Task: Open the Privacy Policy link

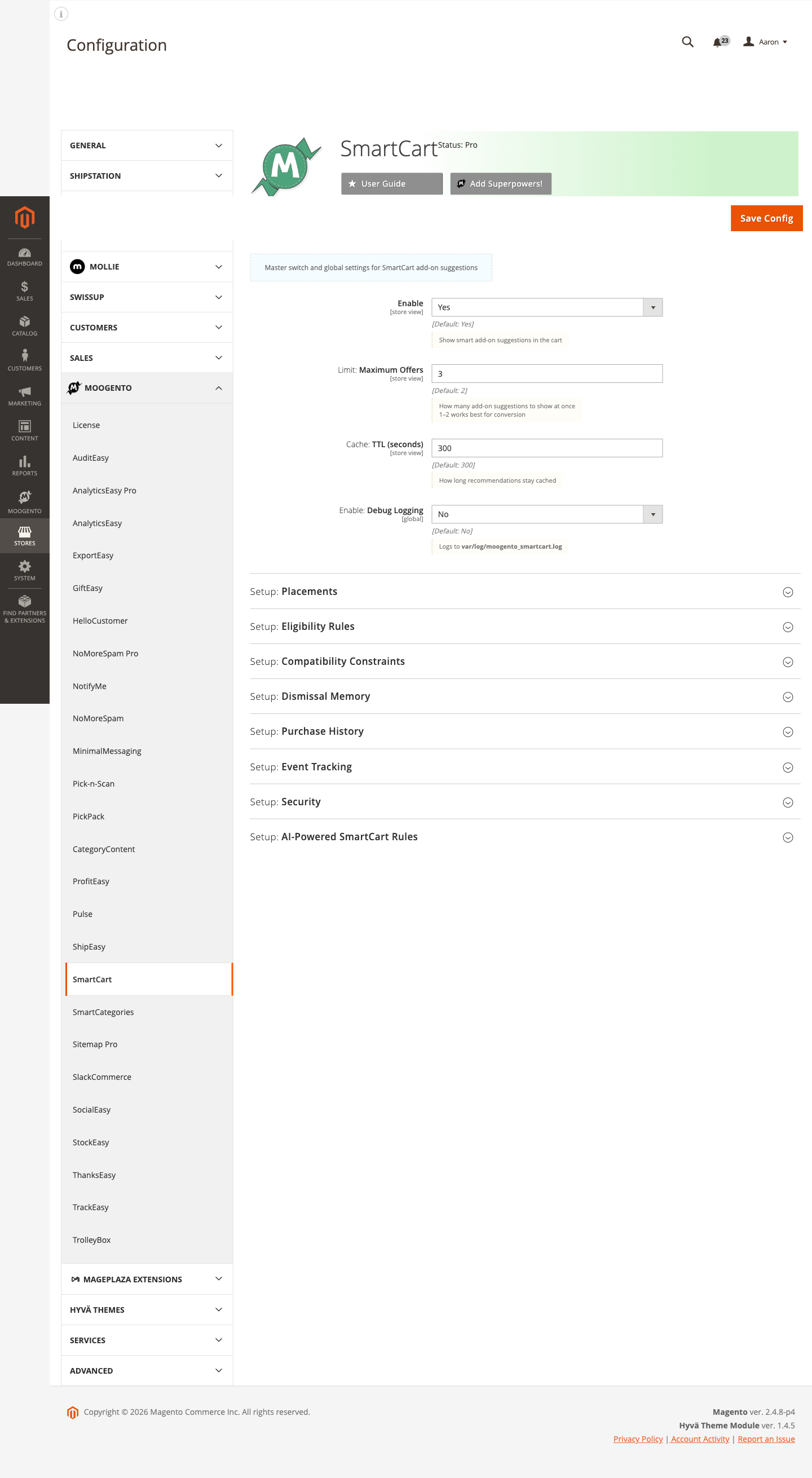Action: pyautogui.click(x=638, y=1439)
